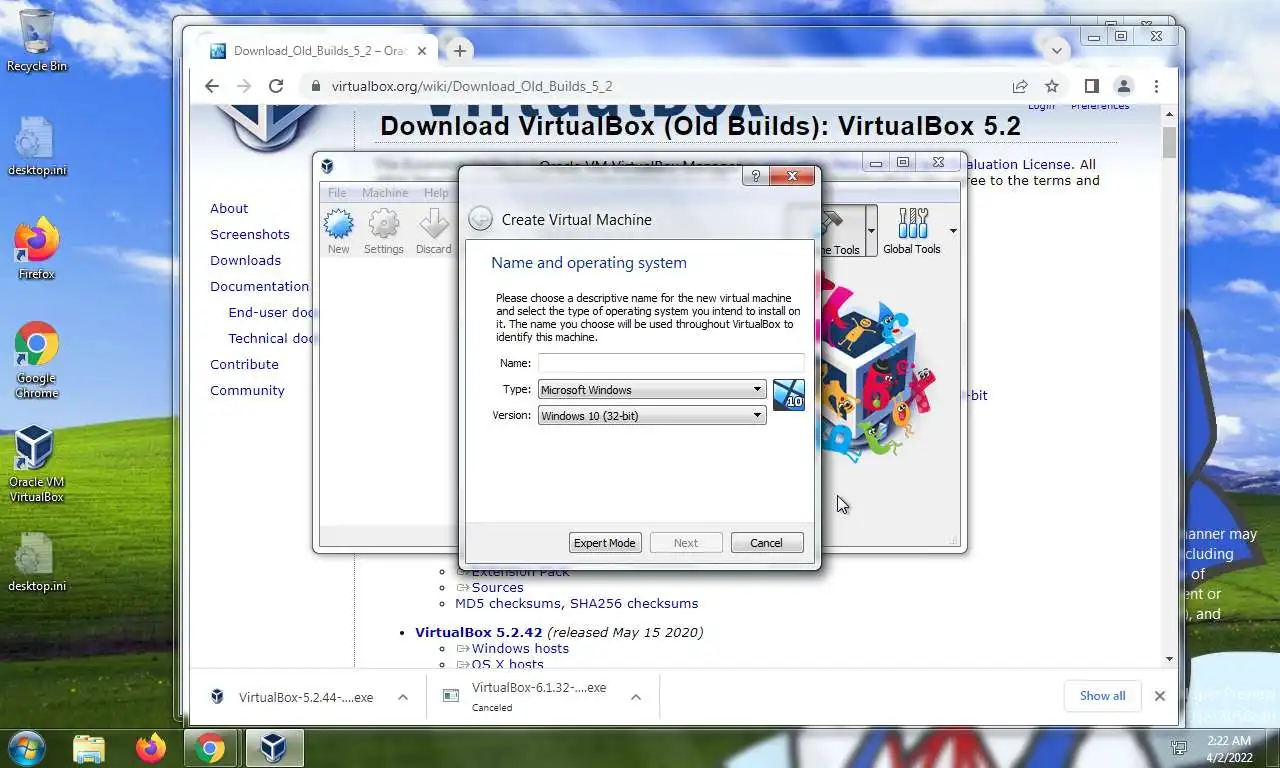Click the MD5 checksums link
The image size is (1280, 768).
coord(508,603)
